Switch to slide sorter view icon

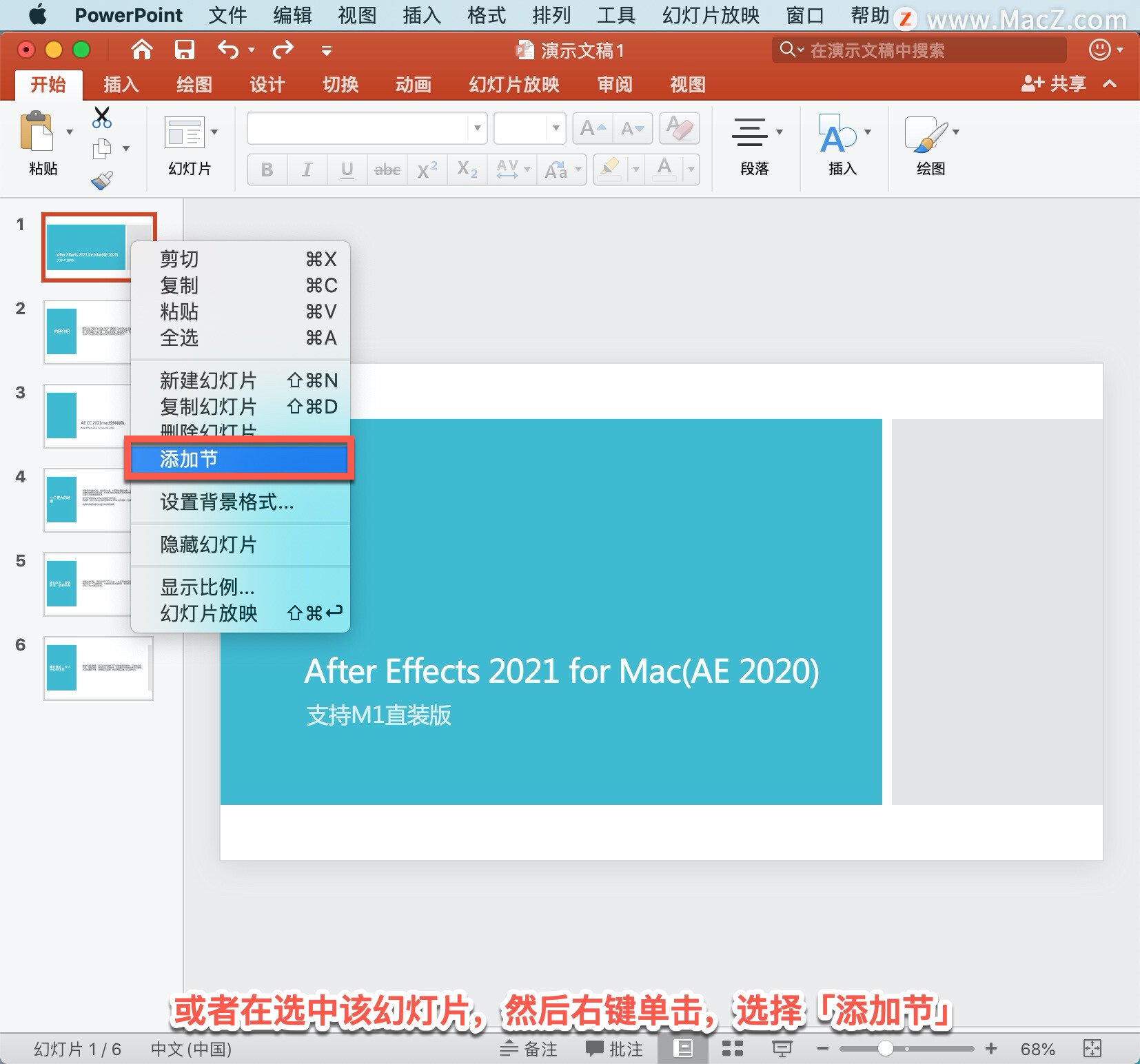pos(733,1049)
